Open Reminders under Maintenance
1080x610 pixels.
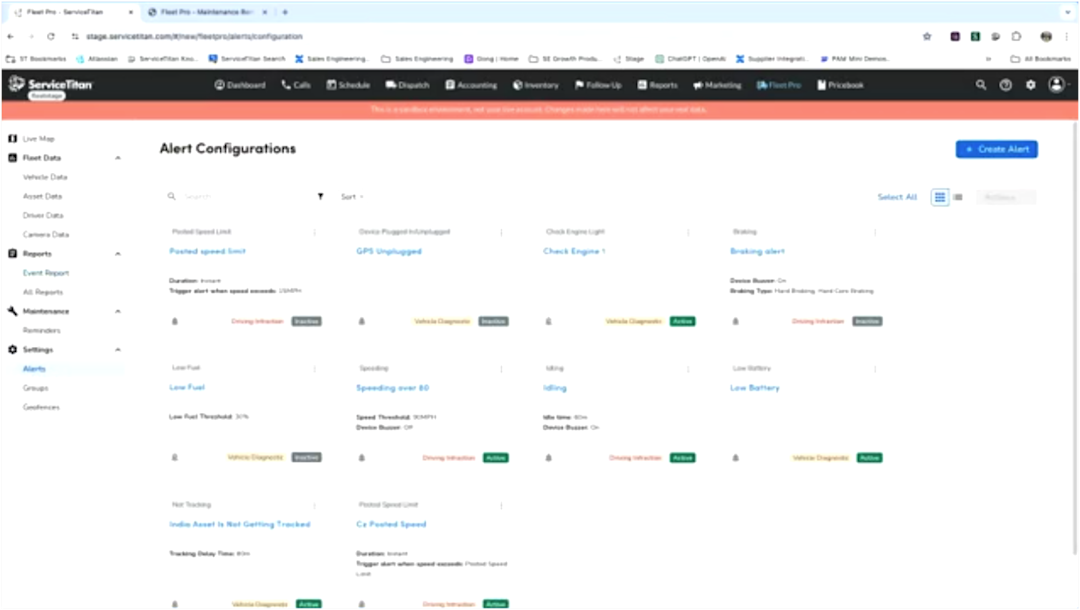coord(41,331)
